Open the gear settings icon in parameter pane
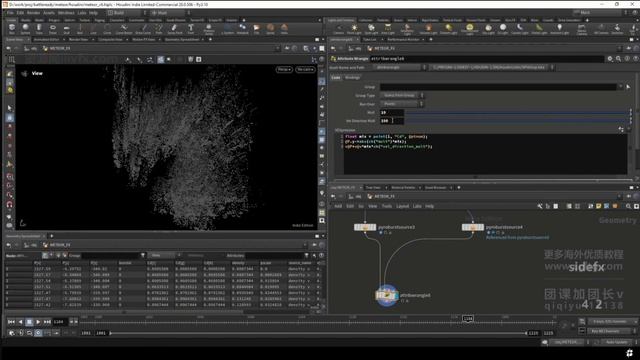This screenshot has height=360, width=640. (610, 59)
